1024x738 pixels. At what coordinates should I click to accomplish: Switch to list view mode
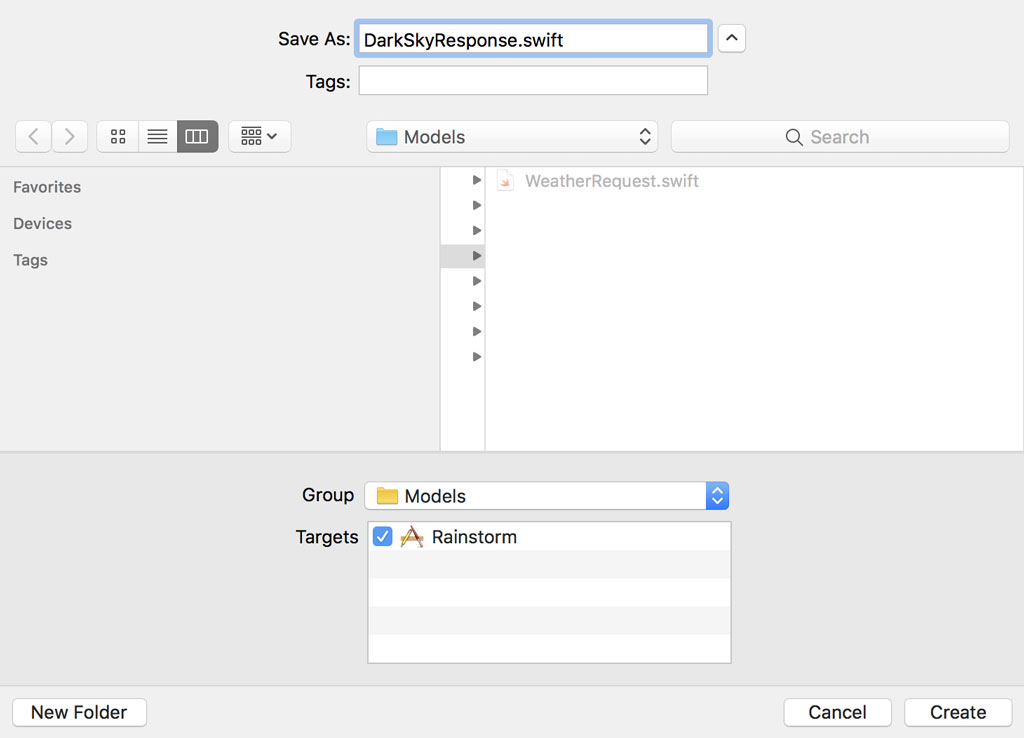pos(157,136)
